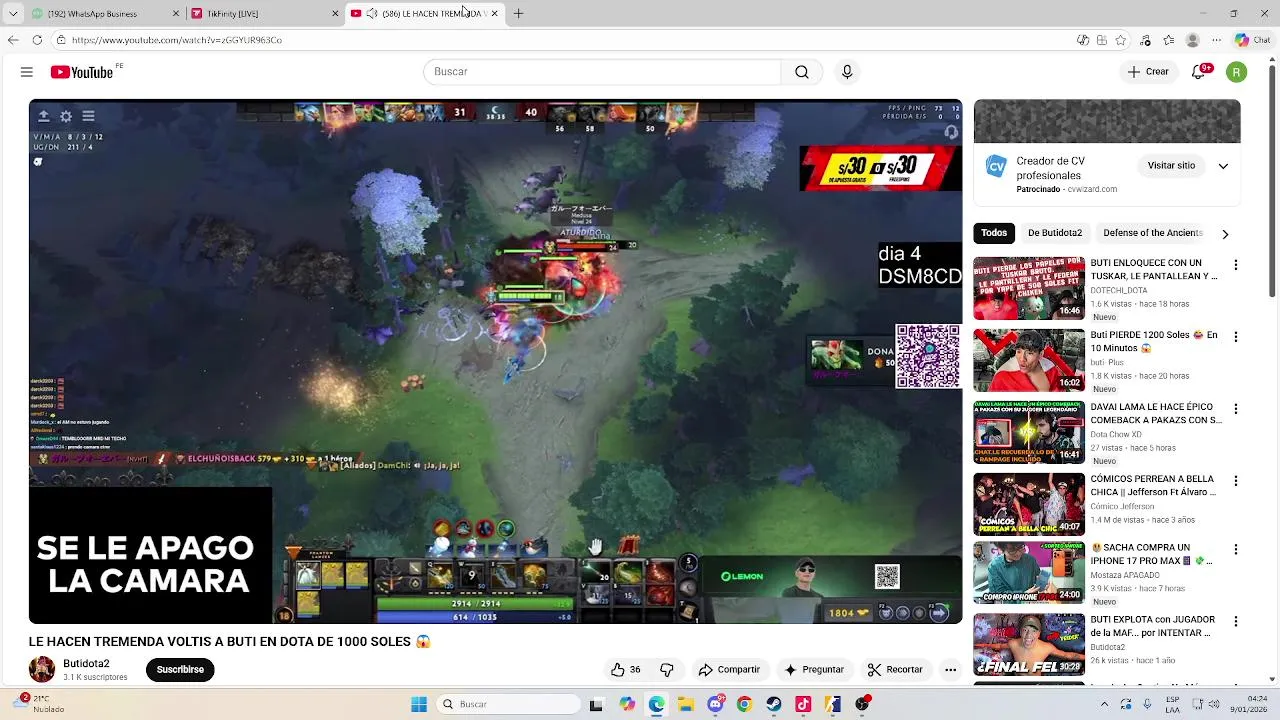The image size is (1280, 720).
Task: Start voice search with the microphone
Action: [847, 72]
